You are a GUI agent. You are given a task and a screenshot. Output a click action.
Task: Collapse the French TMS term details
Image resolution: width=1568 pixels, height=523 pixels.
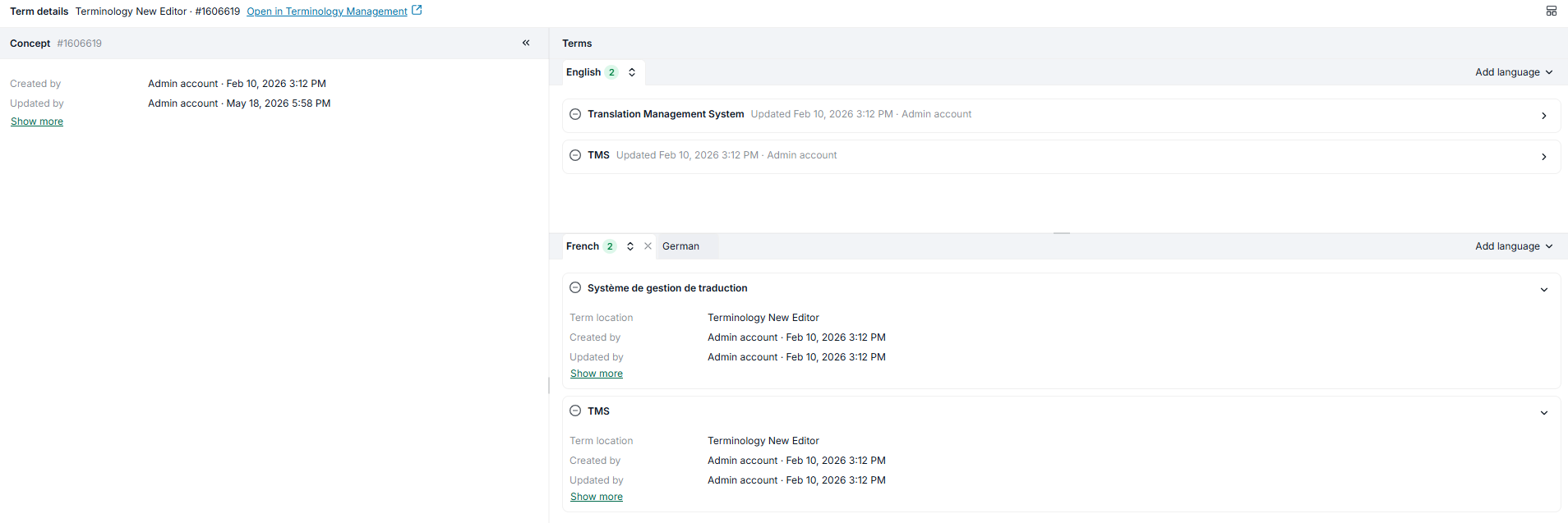pos(1544,413)
